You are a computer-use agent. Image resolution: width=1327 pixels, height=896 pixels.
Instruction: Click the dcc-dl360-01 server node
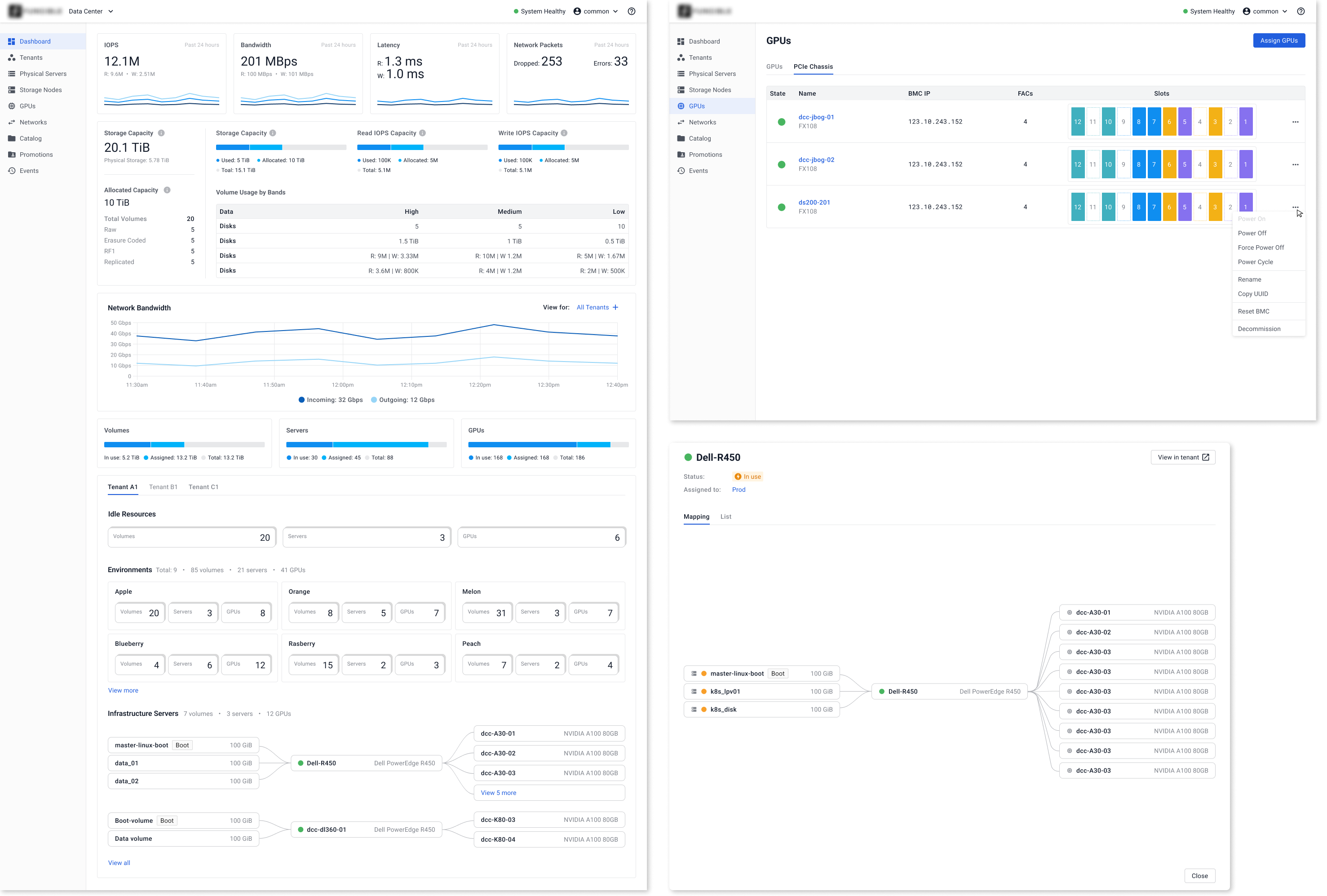click(366, 830)
